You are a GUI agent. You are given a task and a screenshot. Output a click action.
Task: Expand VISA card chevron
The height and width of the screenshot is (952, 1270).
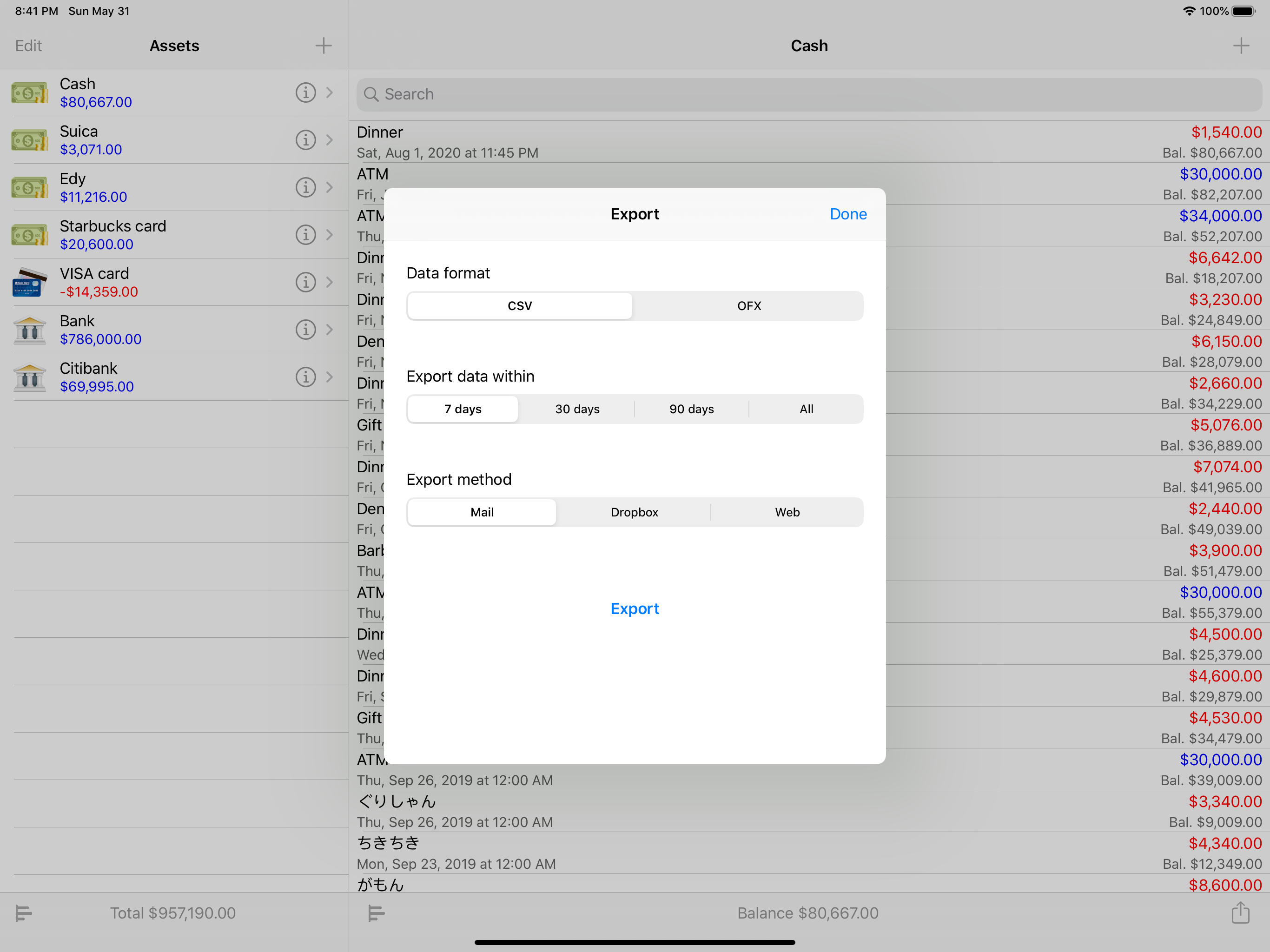[x=330, y=282]
